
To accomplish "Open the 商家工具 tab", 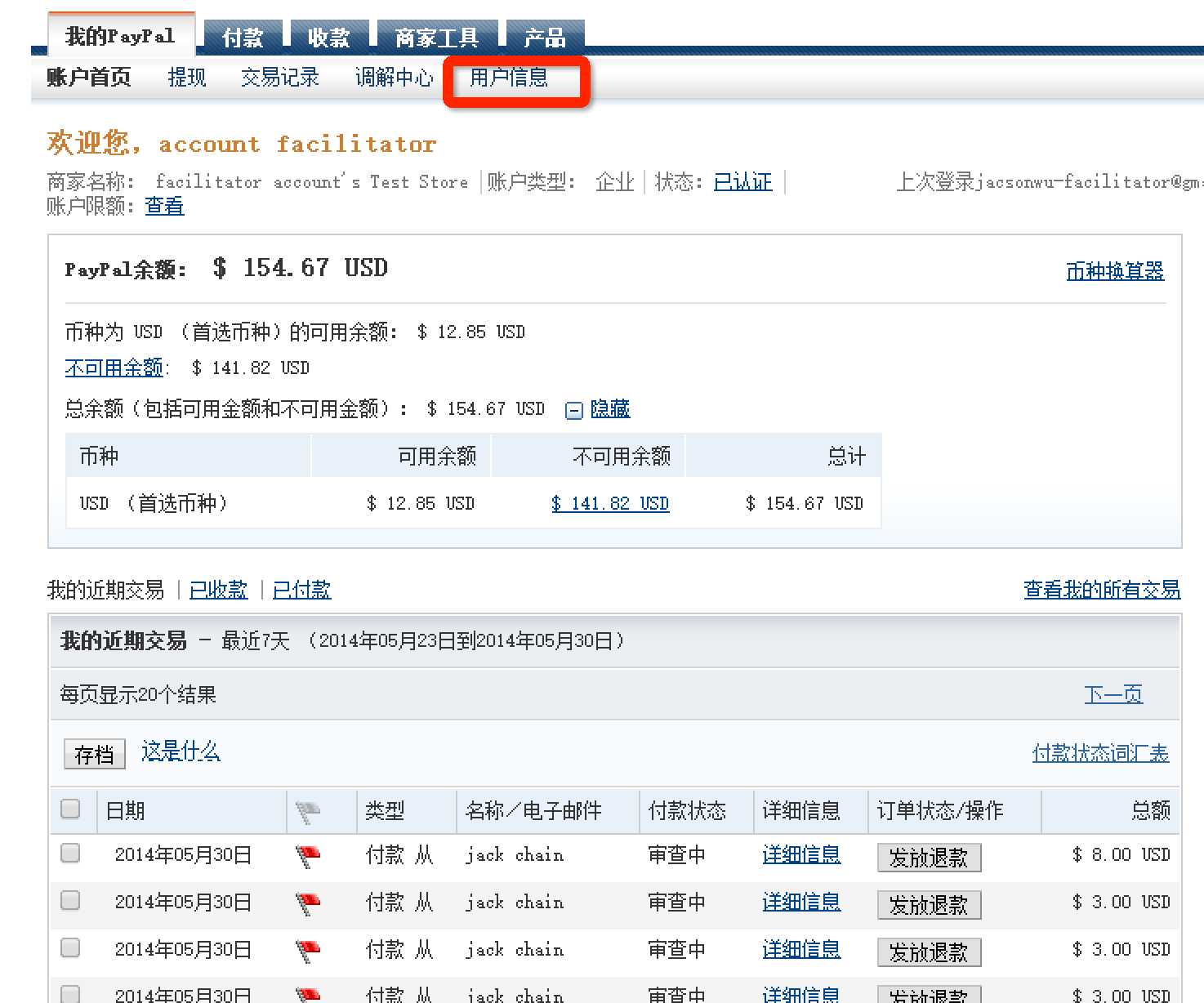I will tap(437, 38).
